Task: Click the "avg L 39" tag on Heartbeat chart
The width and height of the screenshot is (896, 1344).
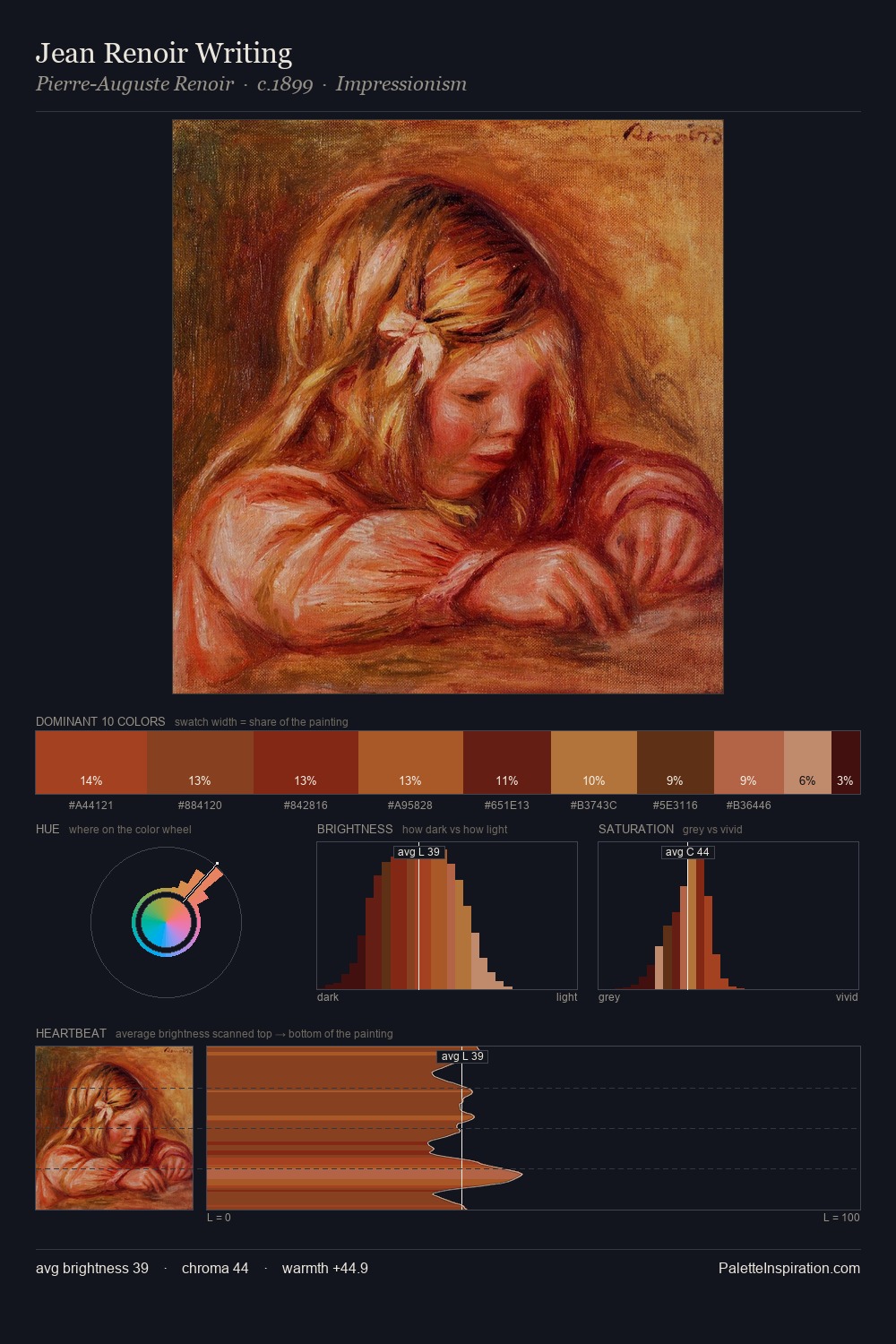Action: click(x=462, y=1056)
